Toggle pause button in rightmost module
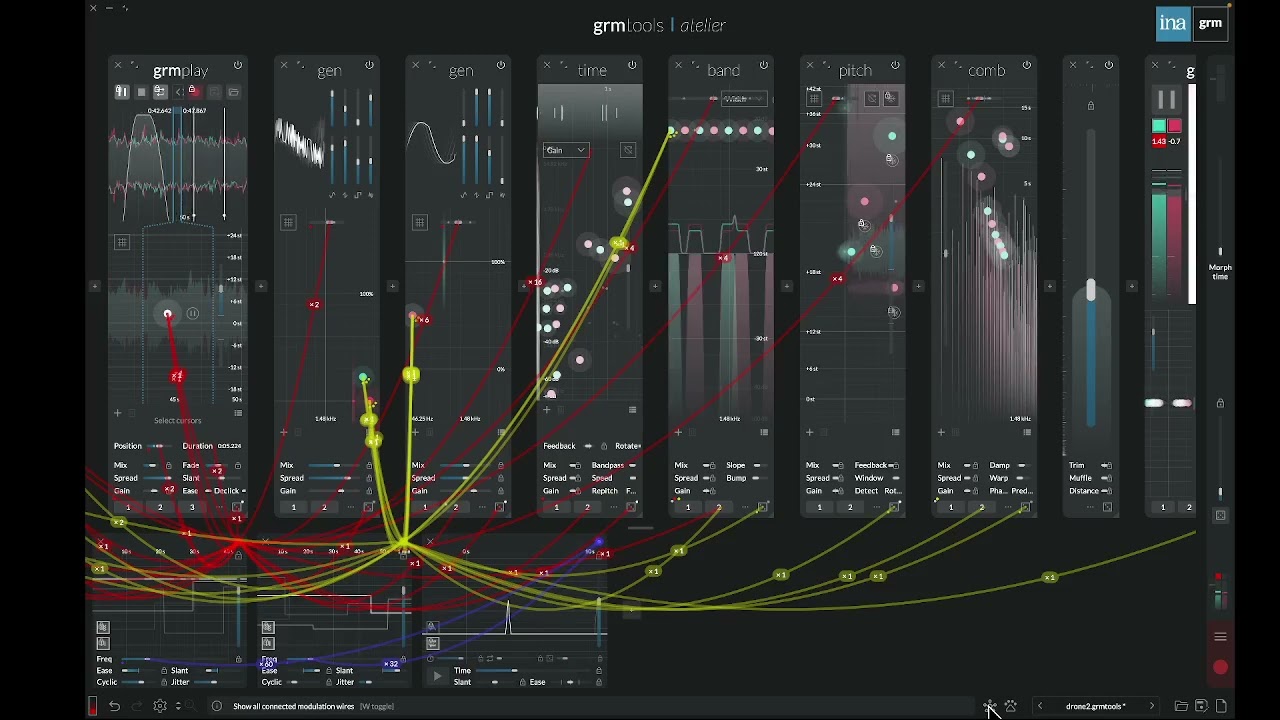 pos(1166,99)
